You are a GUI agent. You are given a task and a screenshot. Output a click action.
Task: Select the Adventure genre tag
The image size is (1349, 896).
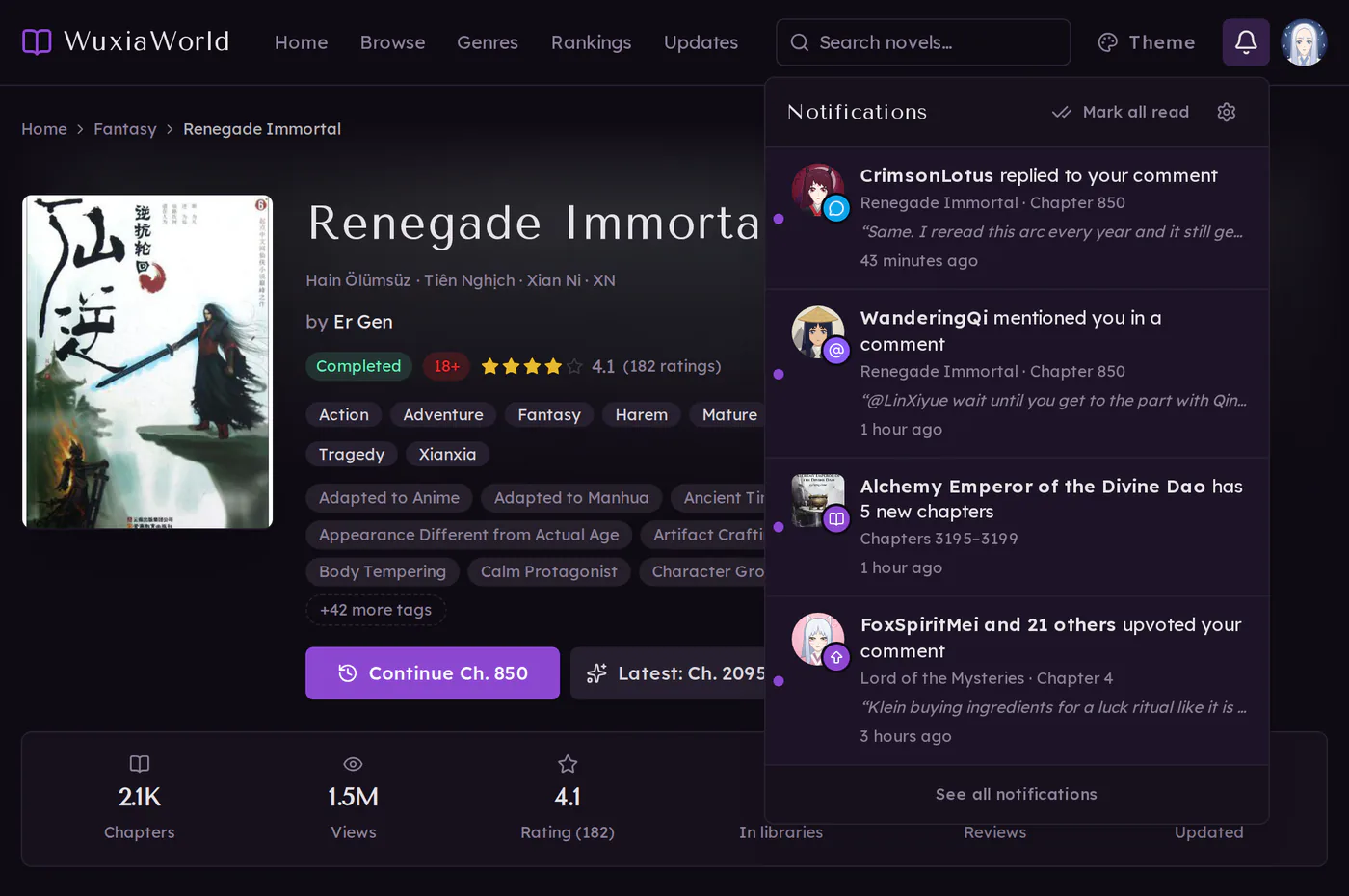[443, 414]
